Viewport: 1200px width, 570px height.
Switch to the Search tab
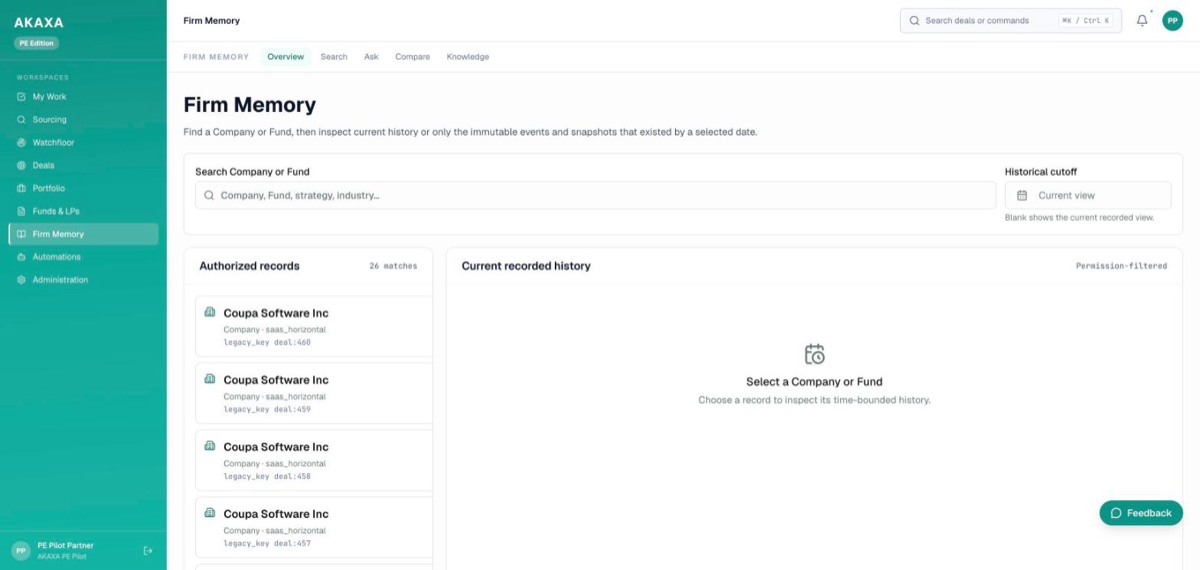click(x=334, y=57)
